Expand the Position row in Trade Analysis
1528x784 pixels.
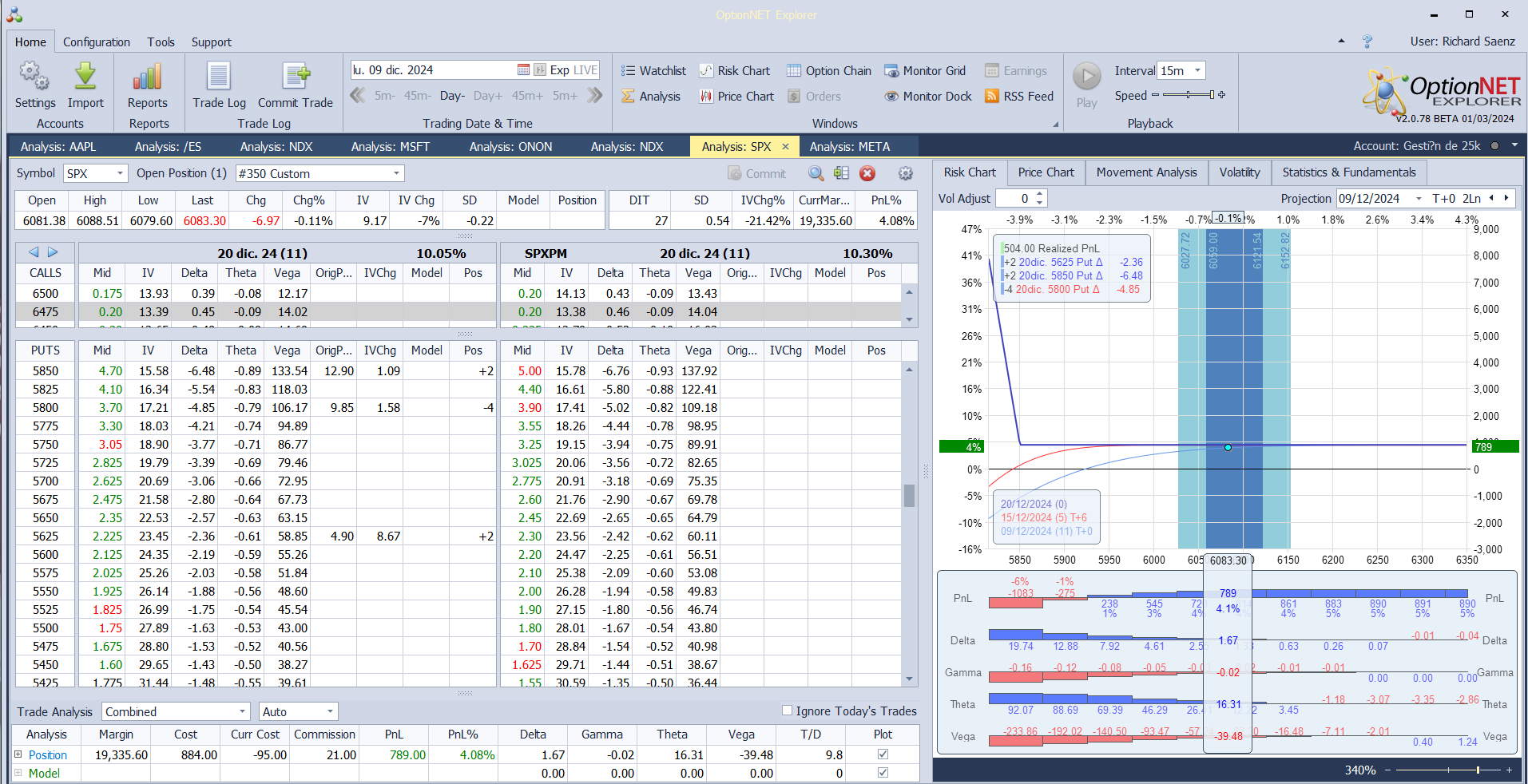18,754
